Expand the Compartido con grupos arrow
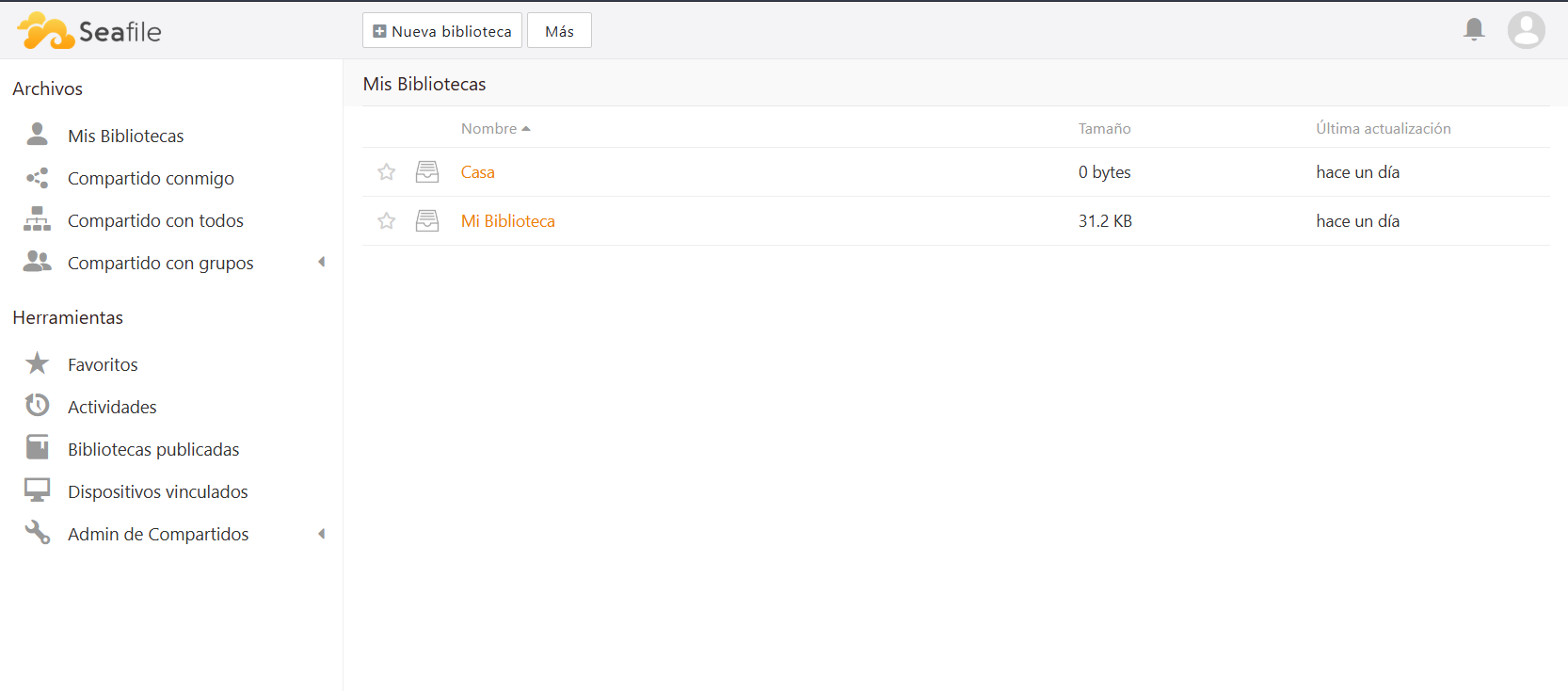Viewport: 1568px width, 691px height. [322, 263]
